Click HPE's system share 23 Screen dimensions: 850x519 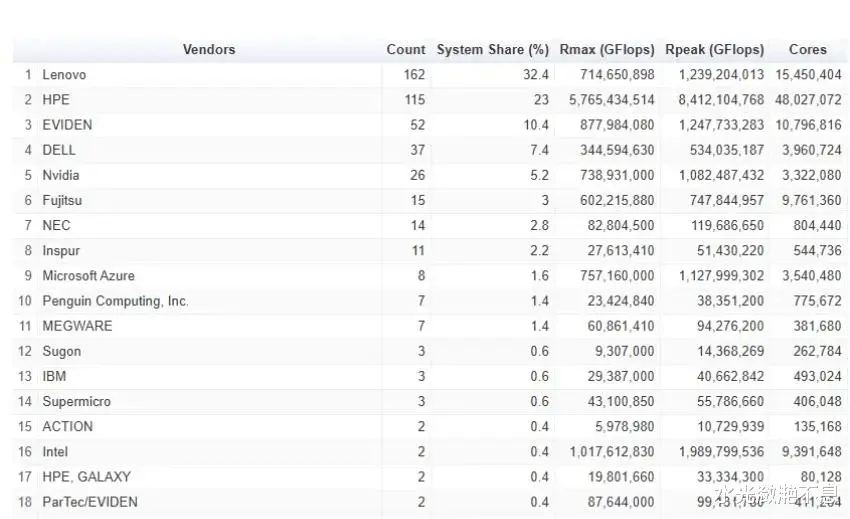tap(541, 100)
